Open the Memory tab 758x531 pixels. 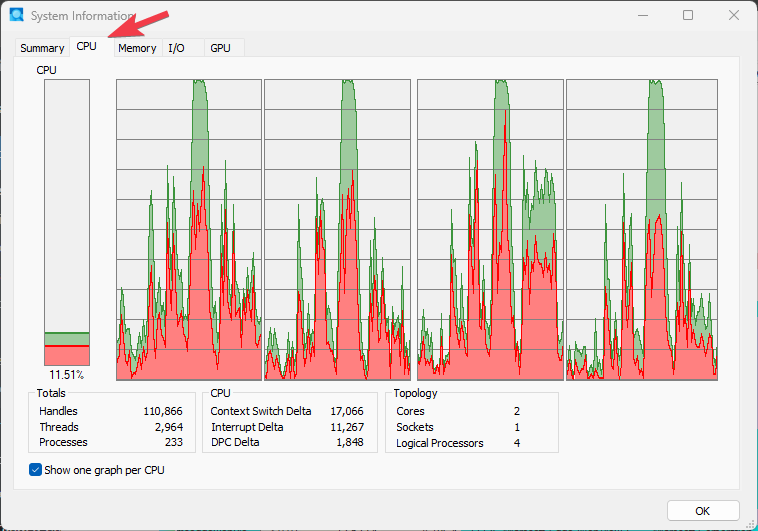click(x=137, y=48)
